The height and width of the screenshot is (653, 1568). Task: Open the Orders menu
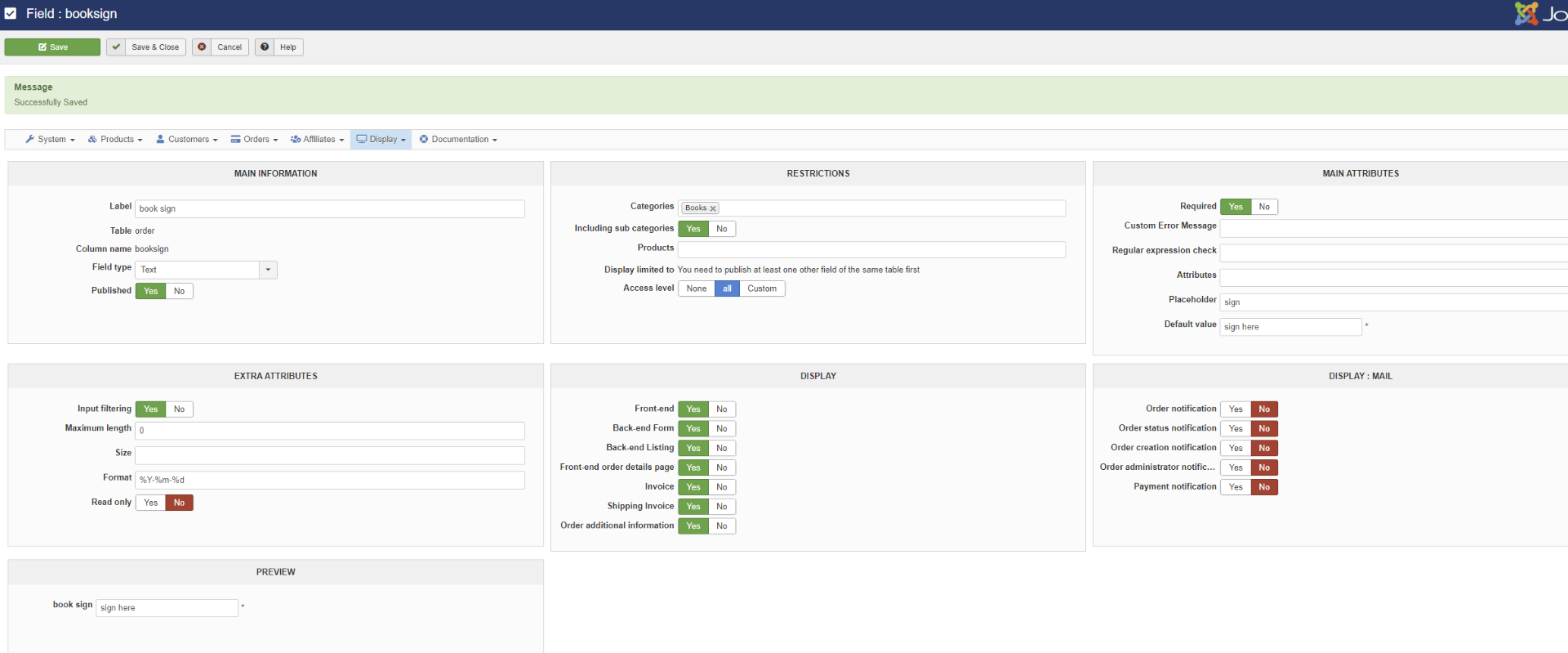(x=254, y=140)
